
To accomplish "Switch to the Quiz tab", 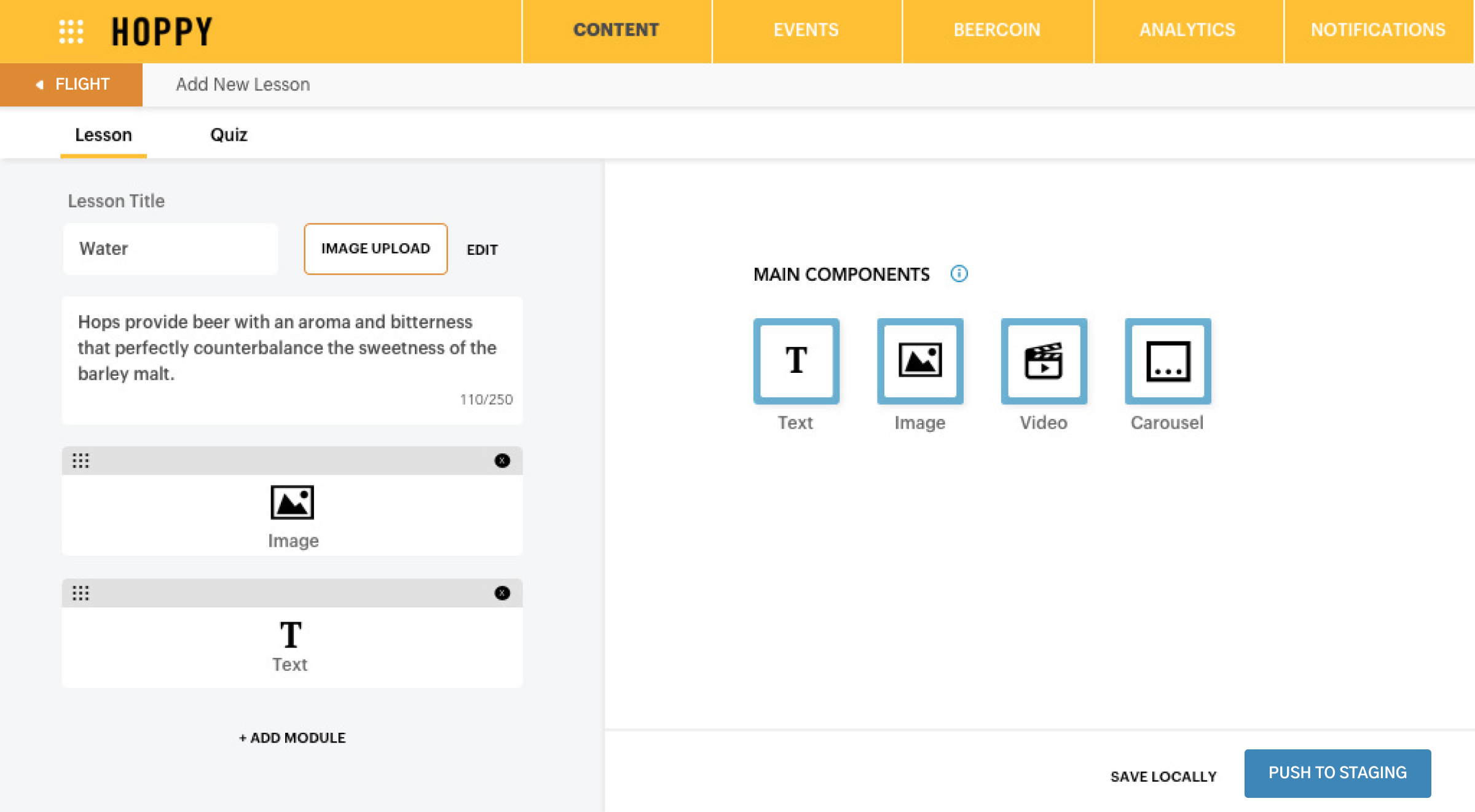I will pos(229,135).
